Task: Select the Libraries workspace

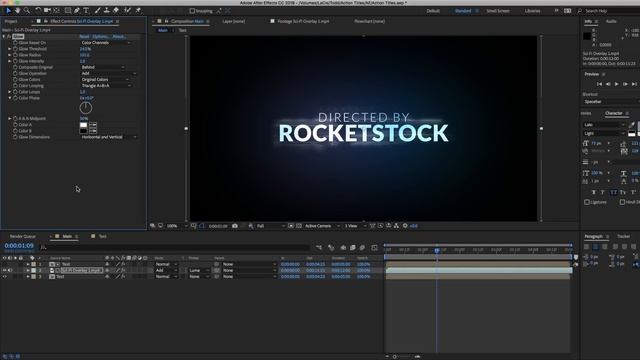Action: point(532,11)
